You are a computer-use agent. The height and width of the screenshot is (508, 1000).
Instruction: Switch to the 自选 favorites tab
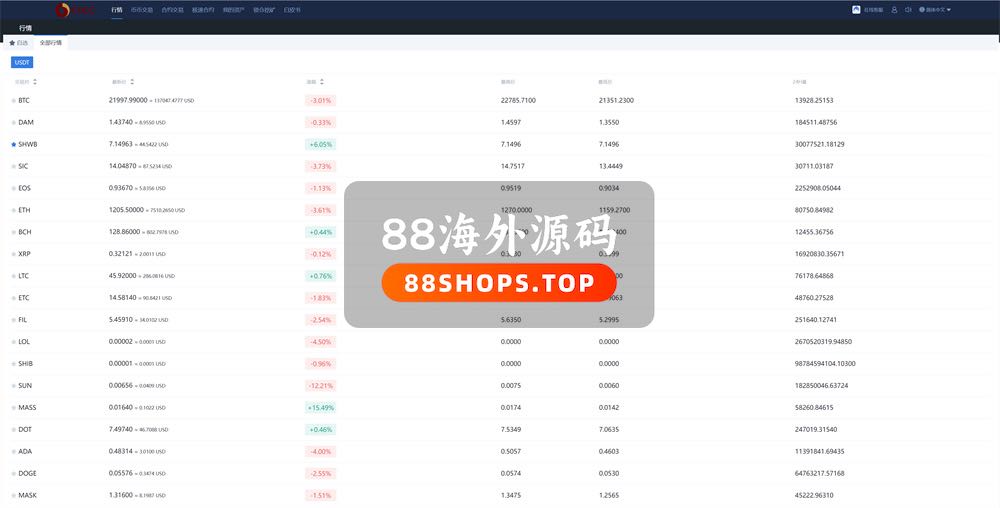pyautogui.click(x=19, y=43)
